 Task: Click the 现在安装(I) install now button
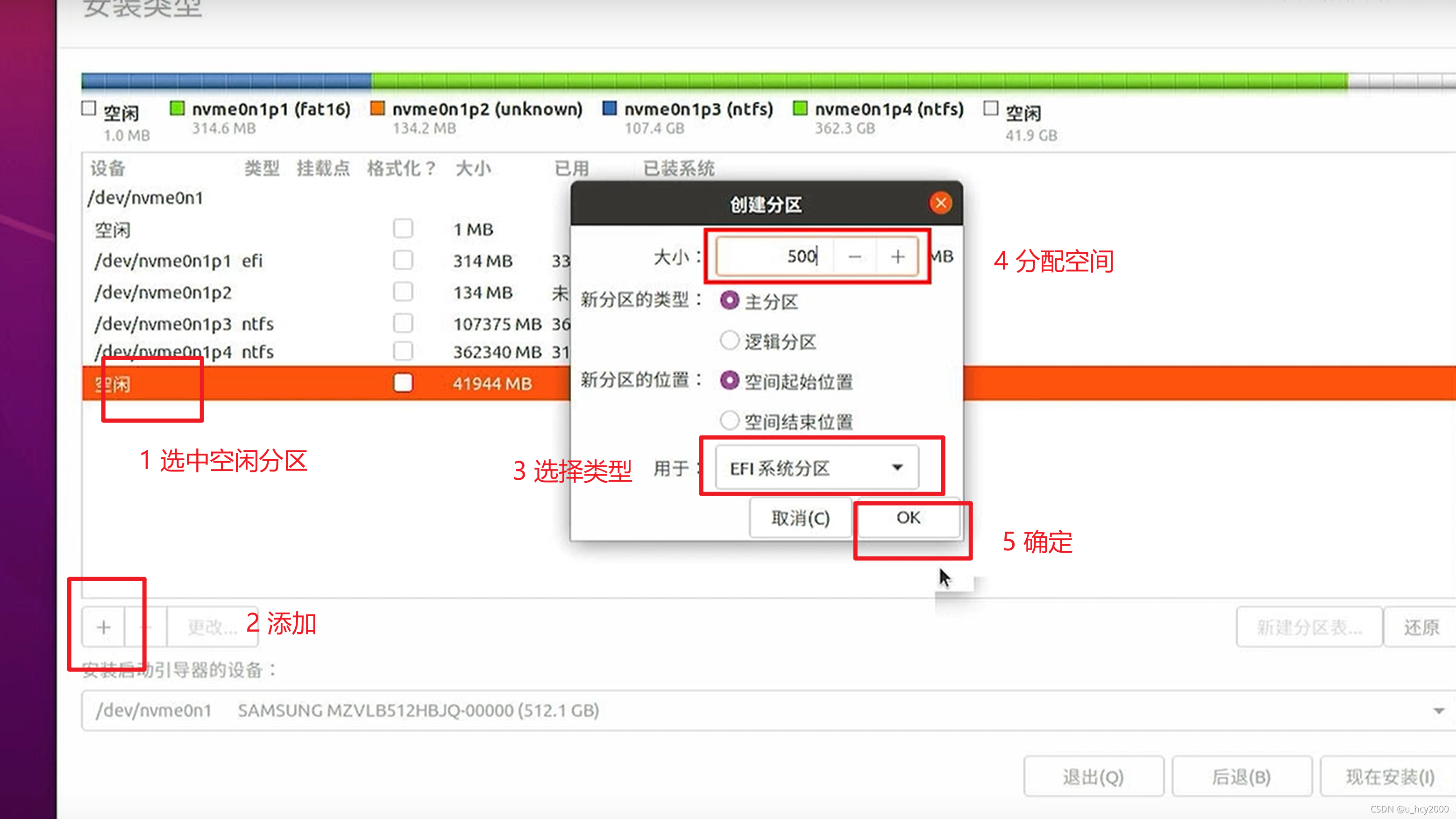point(1390,776)
